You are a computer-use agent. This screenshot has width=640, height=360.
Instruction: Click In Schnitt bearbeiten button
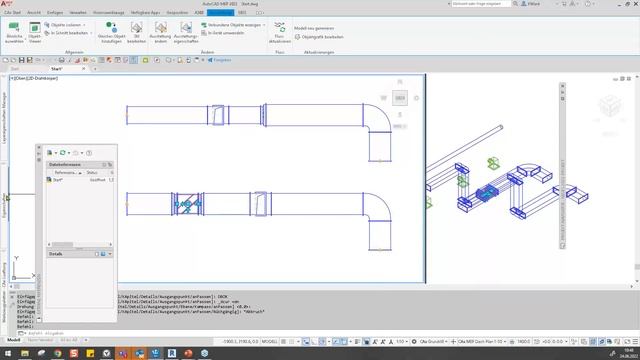66,33
